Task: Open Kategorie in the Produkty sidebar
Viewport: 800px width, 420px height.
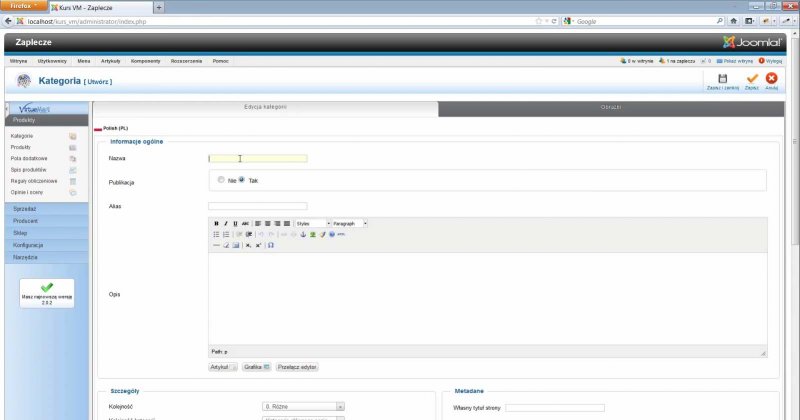Action: (x=22, y=135)
